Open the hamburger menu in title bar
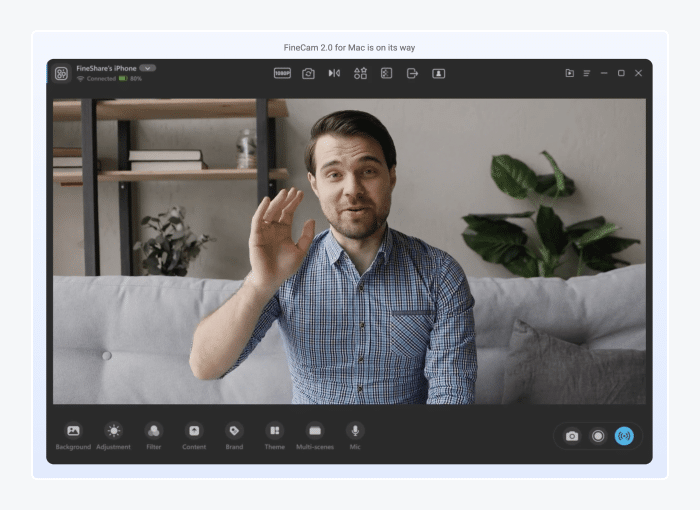The width and height of the screenshot is (700, 510). pos(587,73)
